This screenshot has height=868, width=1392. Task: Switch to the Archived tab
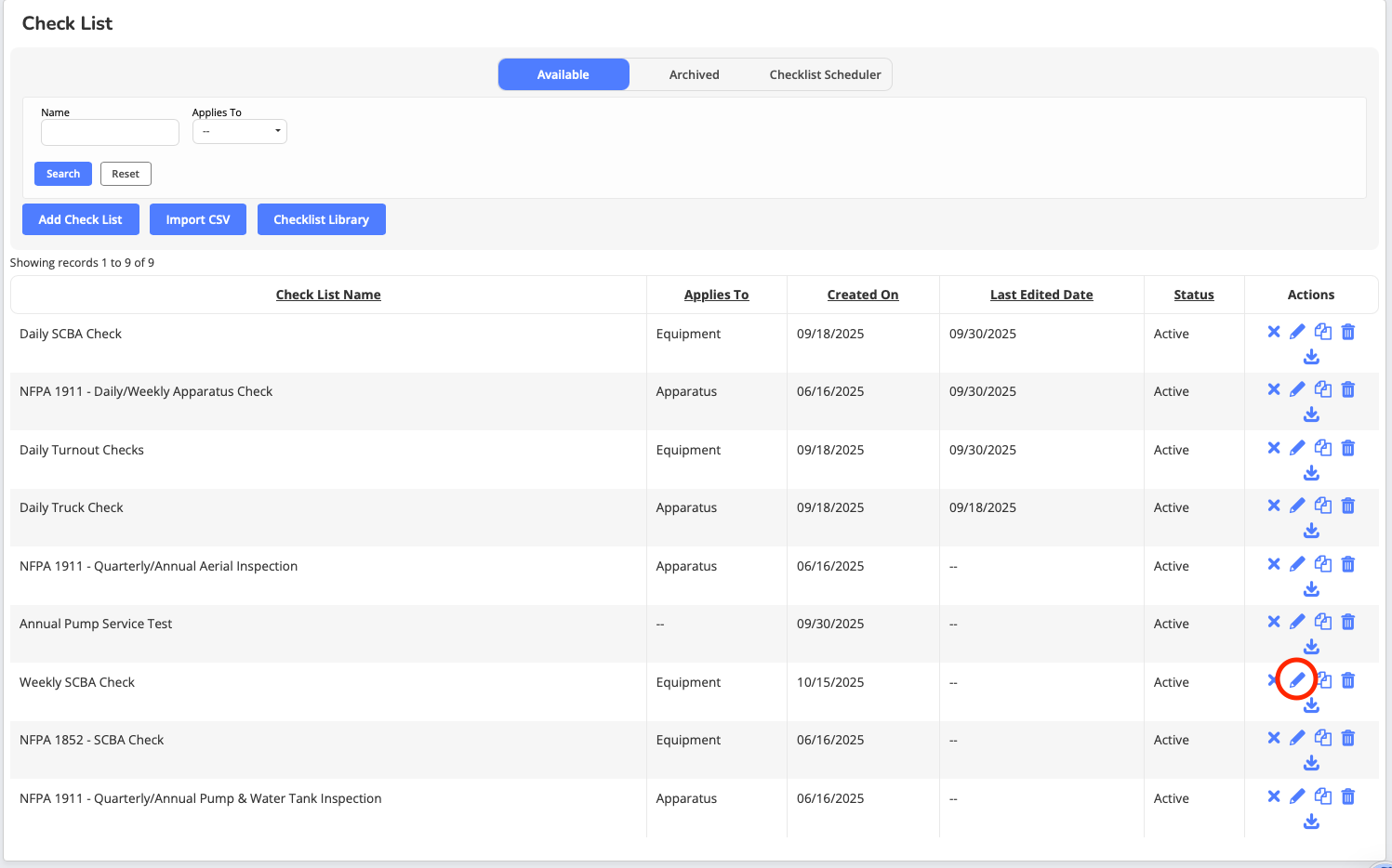[x=694, y=74]
